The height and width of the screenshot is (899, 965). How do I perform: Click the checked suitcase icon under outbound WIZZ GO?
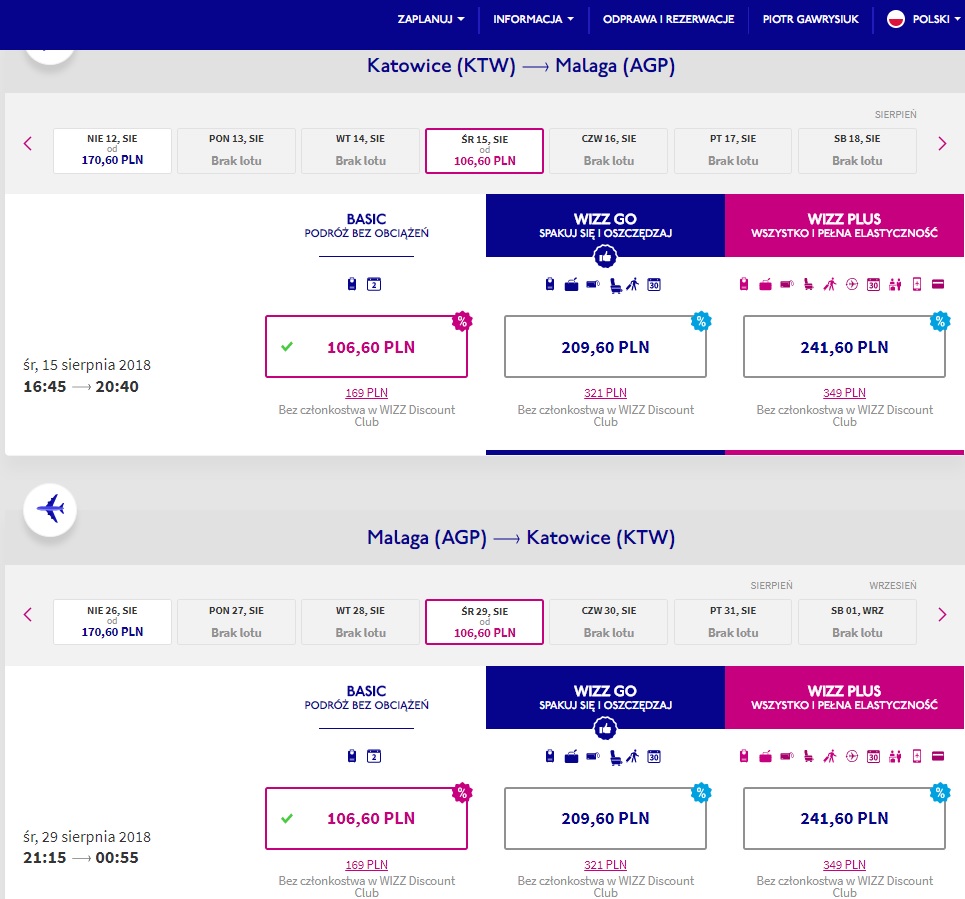(571, 284)
